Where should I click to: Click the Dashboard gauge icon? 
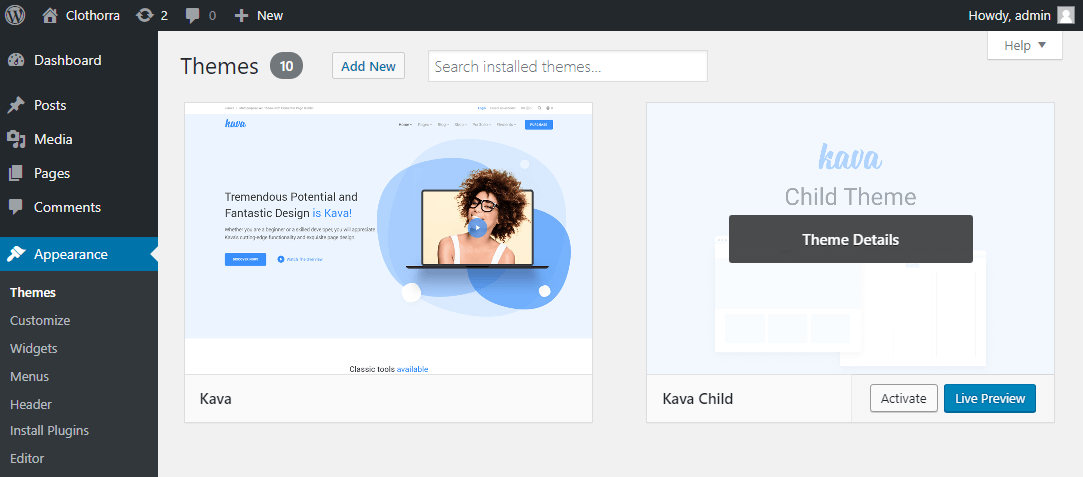16,60
